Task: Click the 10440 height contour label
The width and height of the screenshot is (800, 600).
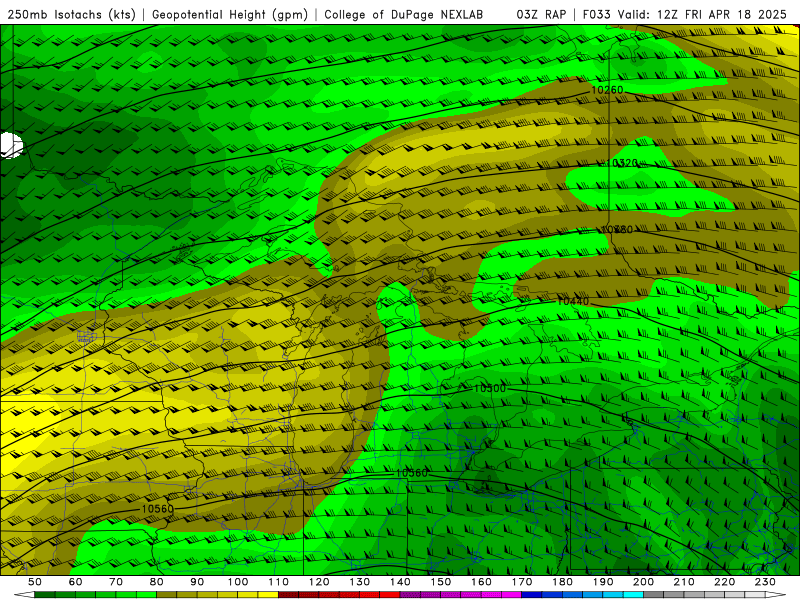Action: click(572, 301)
